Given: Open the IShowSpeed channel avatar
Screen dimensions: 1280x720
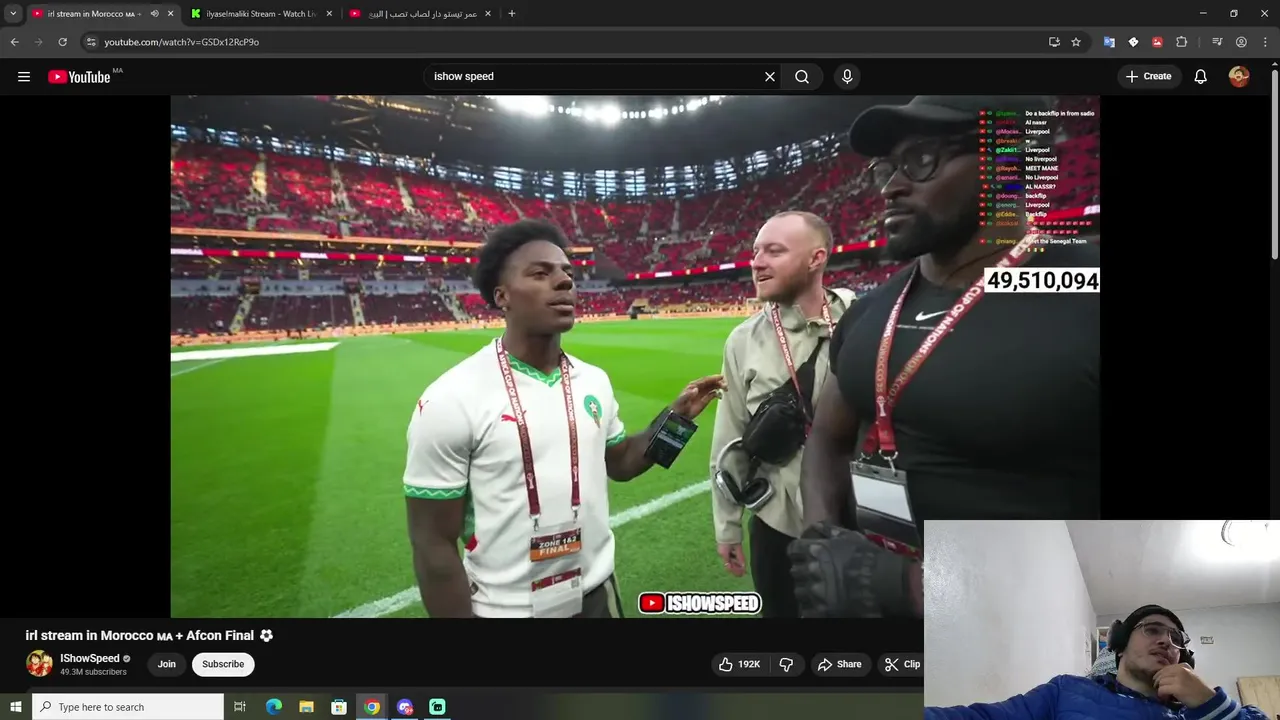Looking at the screenshot, I should [x=39, y=664].
